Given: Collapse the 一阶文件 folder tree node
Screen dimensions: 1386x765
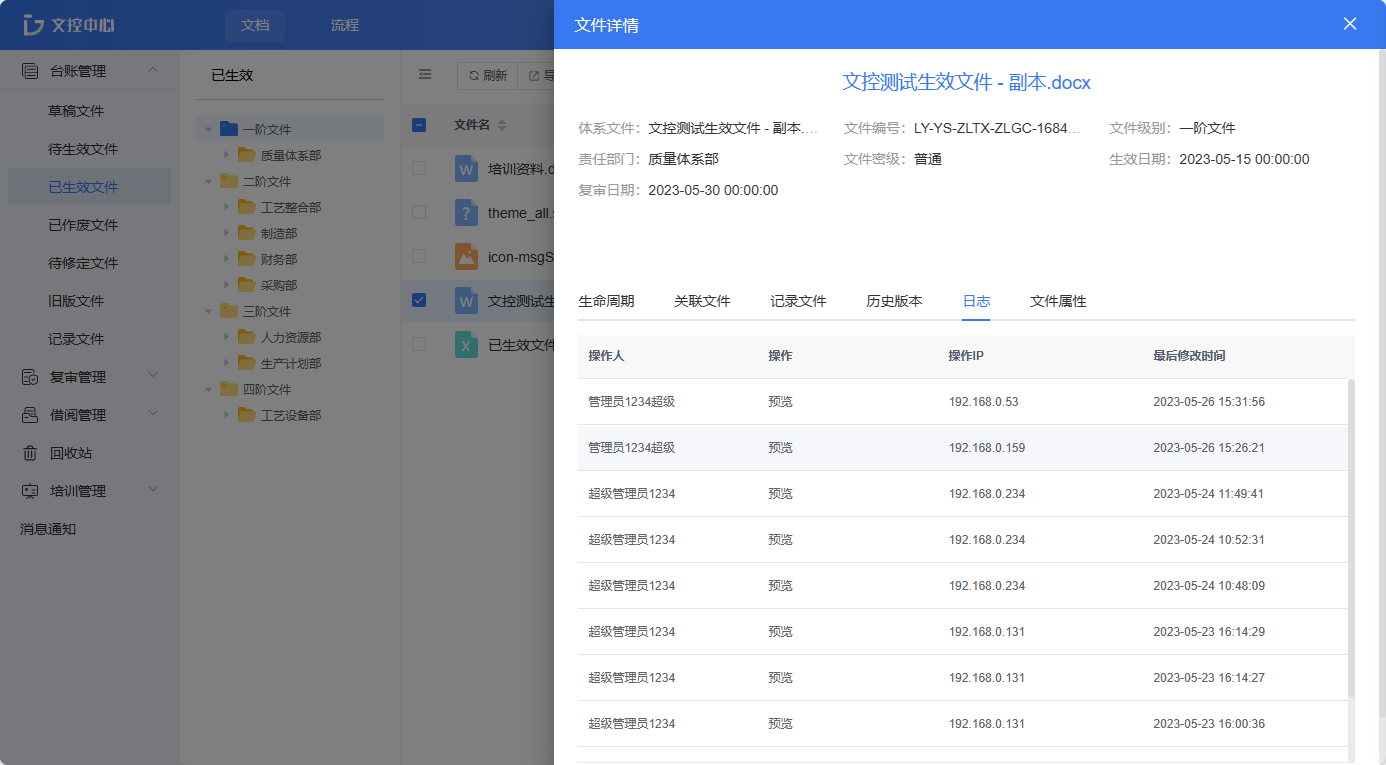Looking at the screenshot, I should pyautogui.click(x=210, y=129).
